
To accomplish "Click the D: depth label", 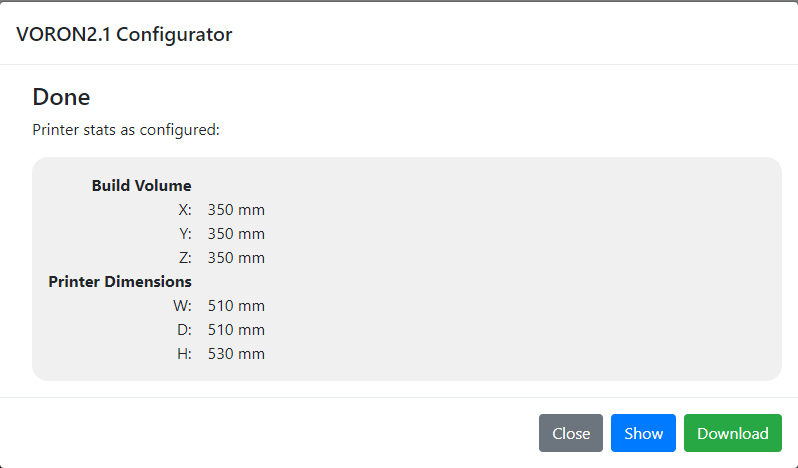I will click(184, 330).
